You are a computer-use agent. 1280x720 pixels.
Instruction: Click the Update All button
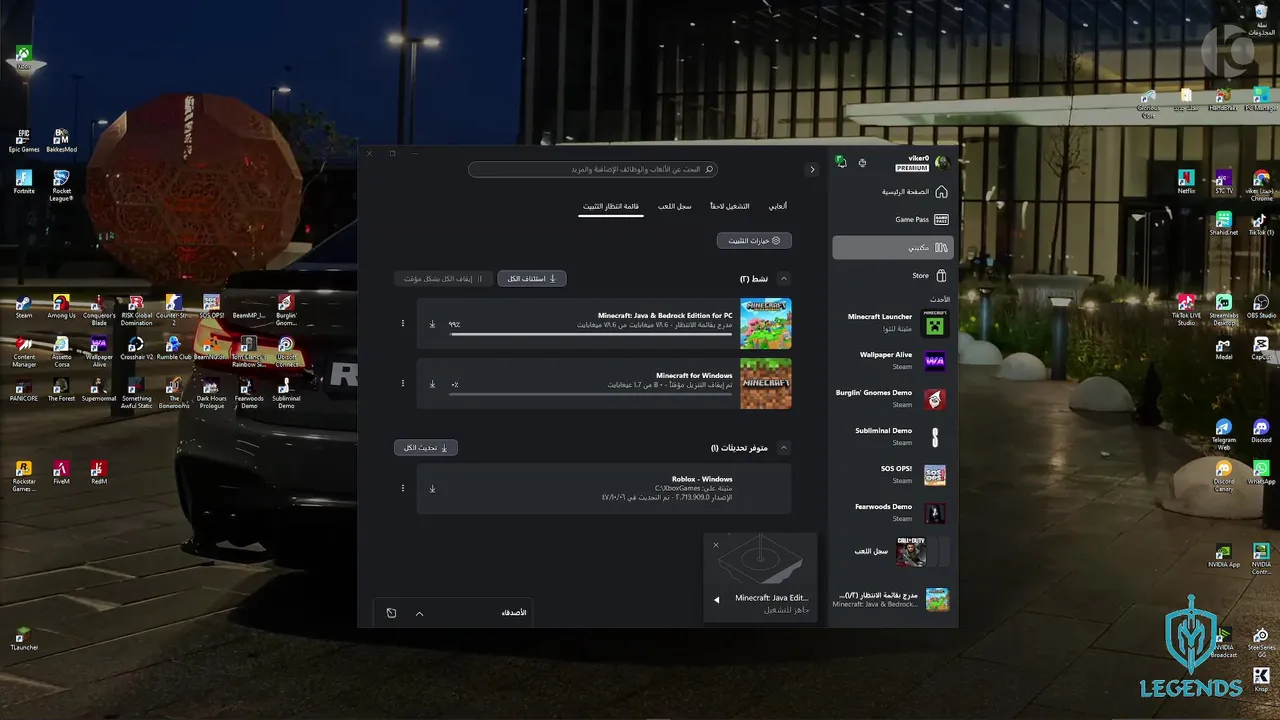[x=425, y=448]
